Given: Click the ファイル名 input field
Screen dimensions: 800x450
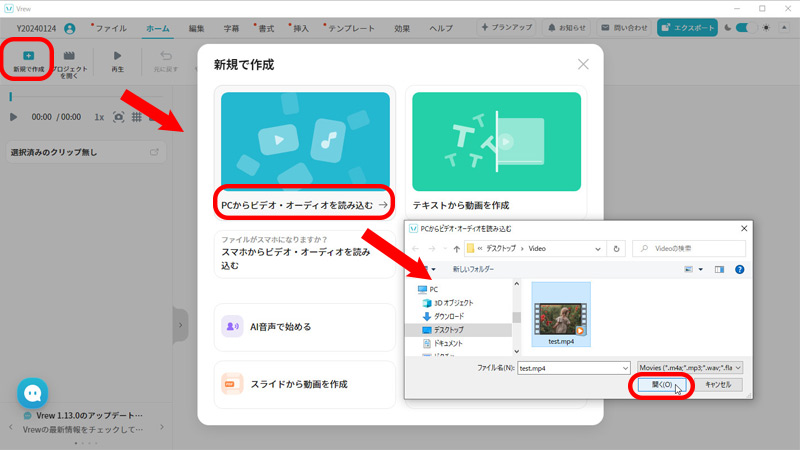Looking at the screenshot, I should click(569, 368).
